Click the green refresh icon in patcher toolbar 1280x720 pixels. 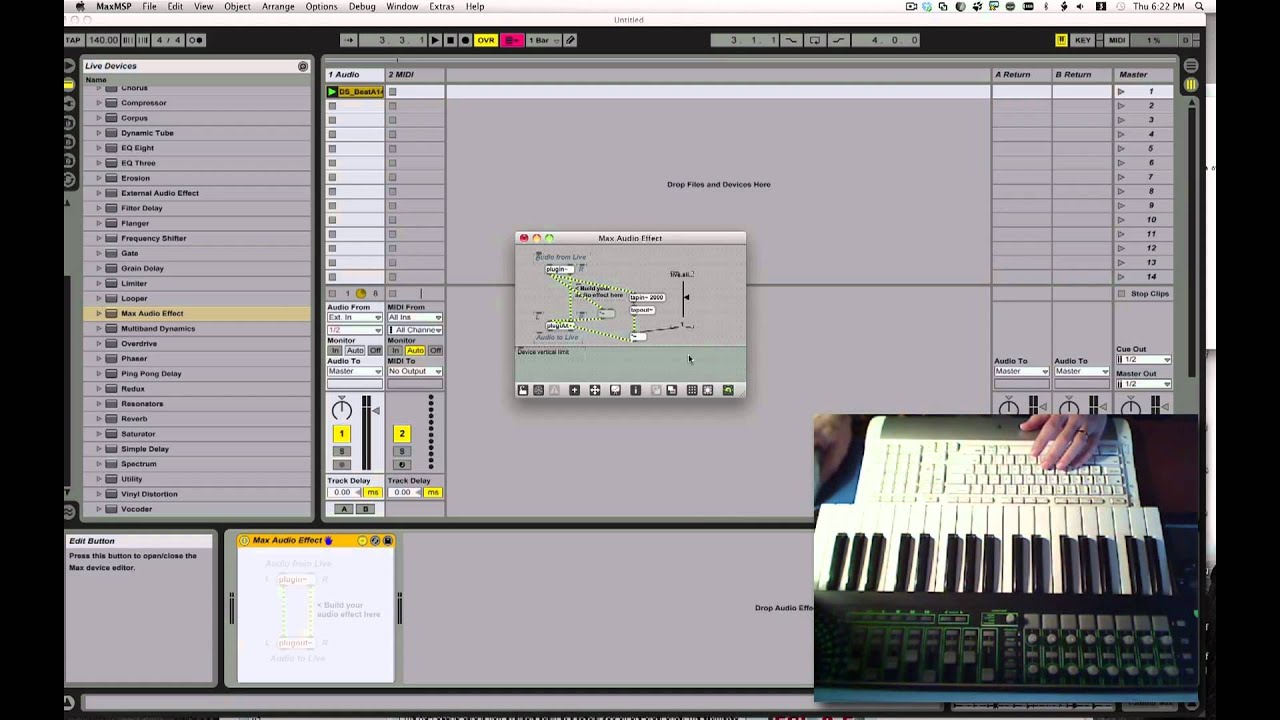click(728, 390)
